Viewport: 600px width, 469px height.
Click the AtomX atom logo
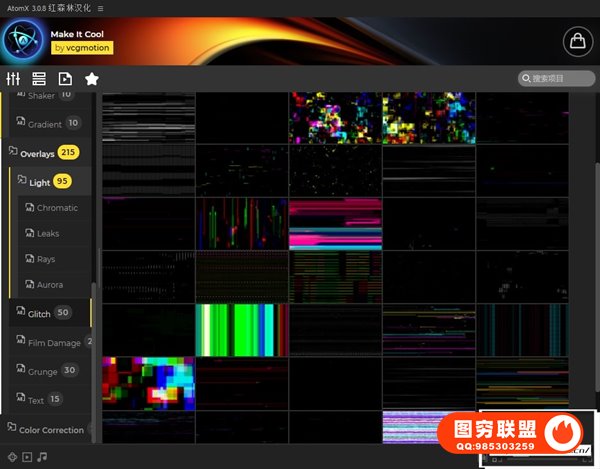point(22,41)
